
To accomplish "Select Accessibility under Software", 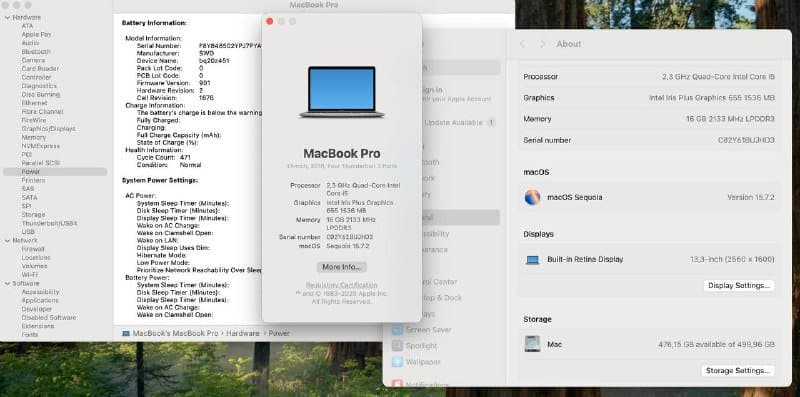I will pos(40,292).
